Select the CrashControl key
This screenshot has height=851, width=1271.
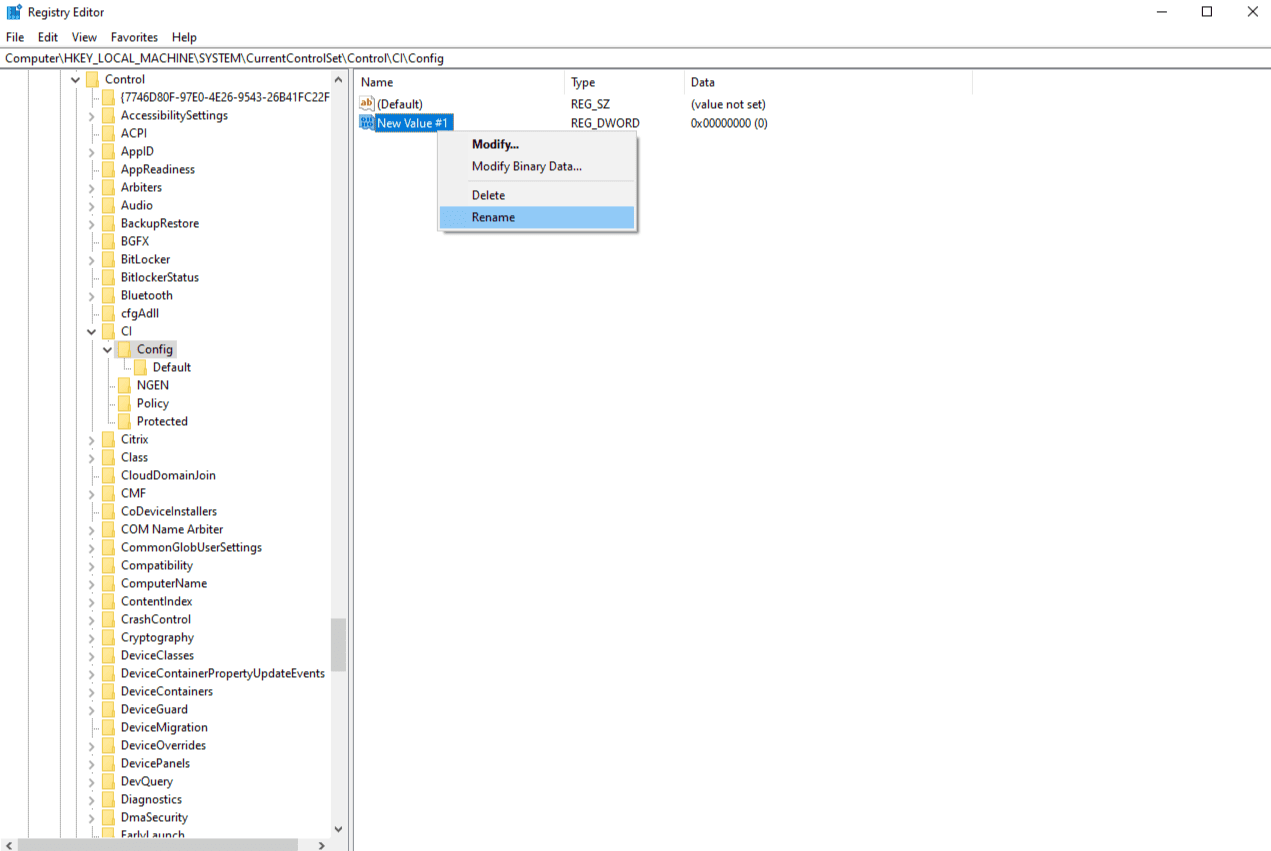pyautogui.click(x=156, y=619)
